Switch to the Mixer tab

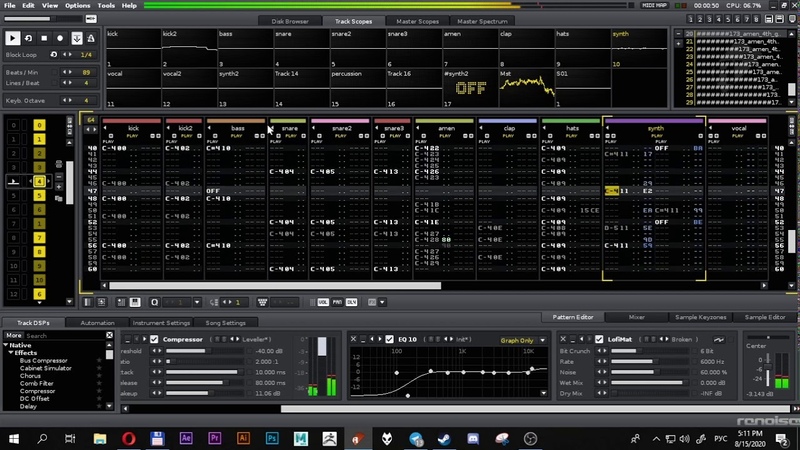click(636, 317)
